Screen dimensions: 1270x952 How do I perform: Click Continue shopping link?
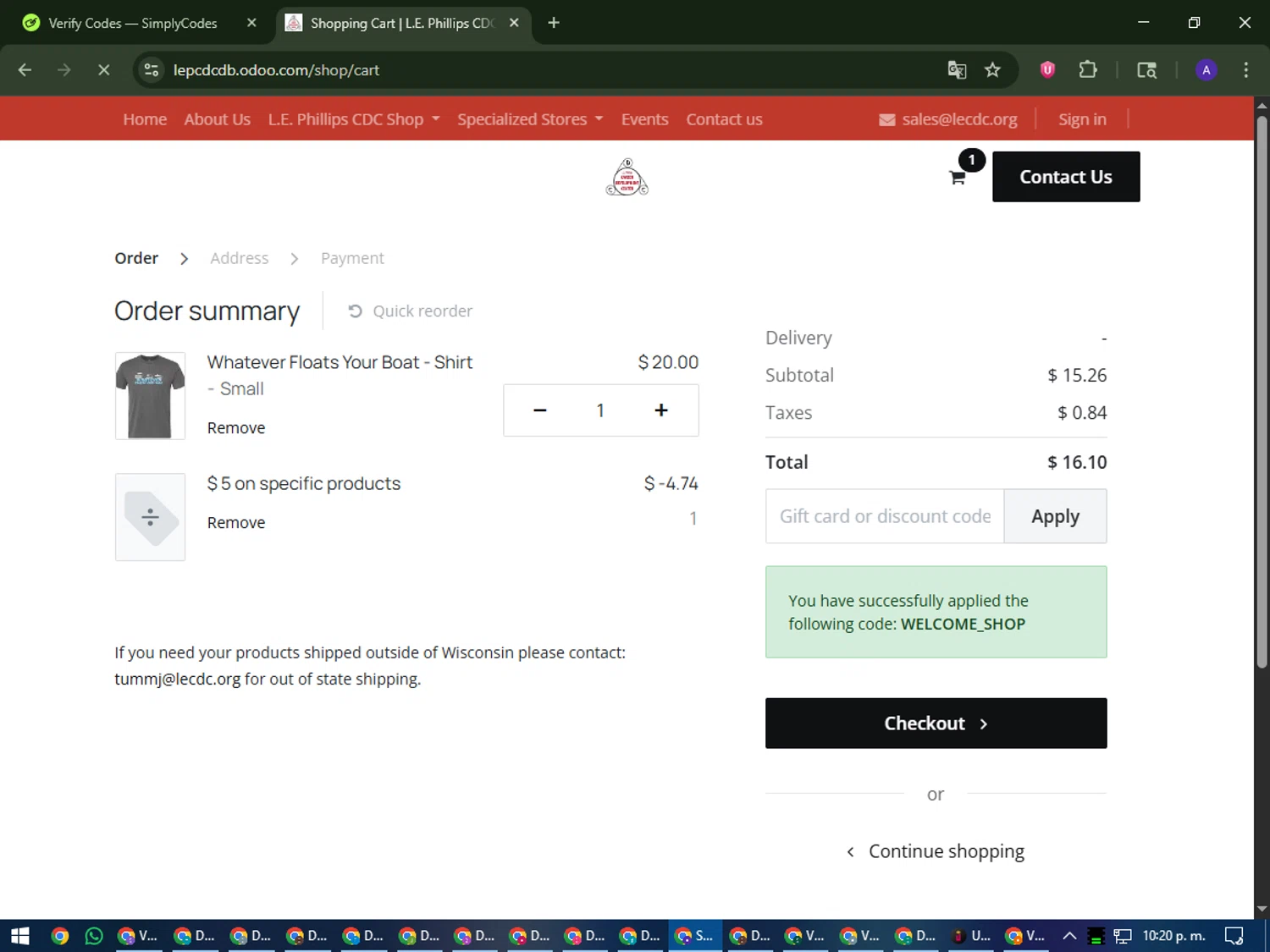click(x=936, y=851)
